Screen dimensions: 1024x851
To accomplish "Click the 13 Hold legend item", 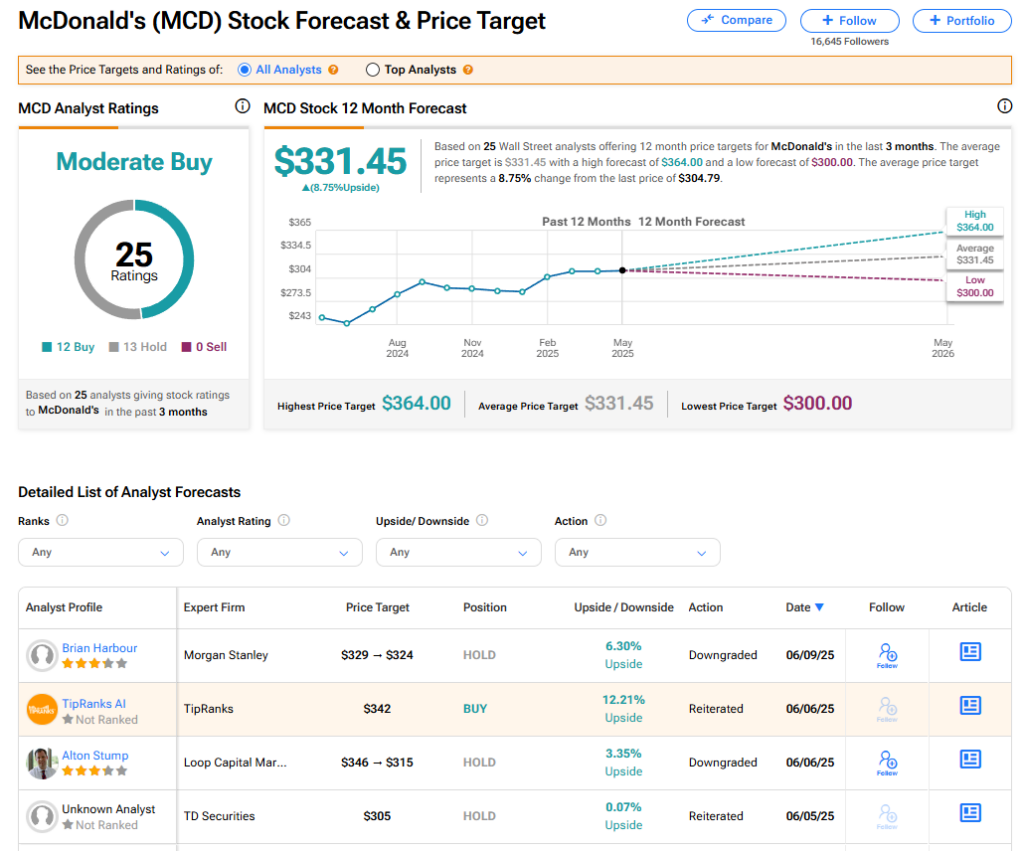I will coord(138,347).
